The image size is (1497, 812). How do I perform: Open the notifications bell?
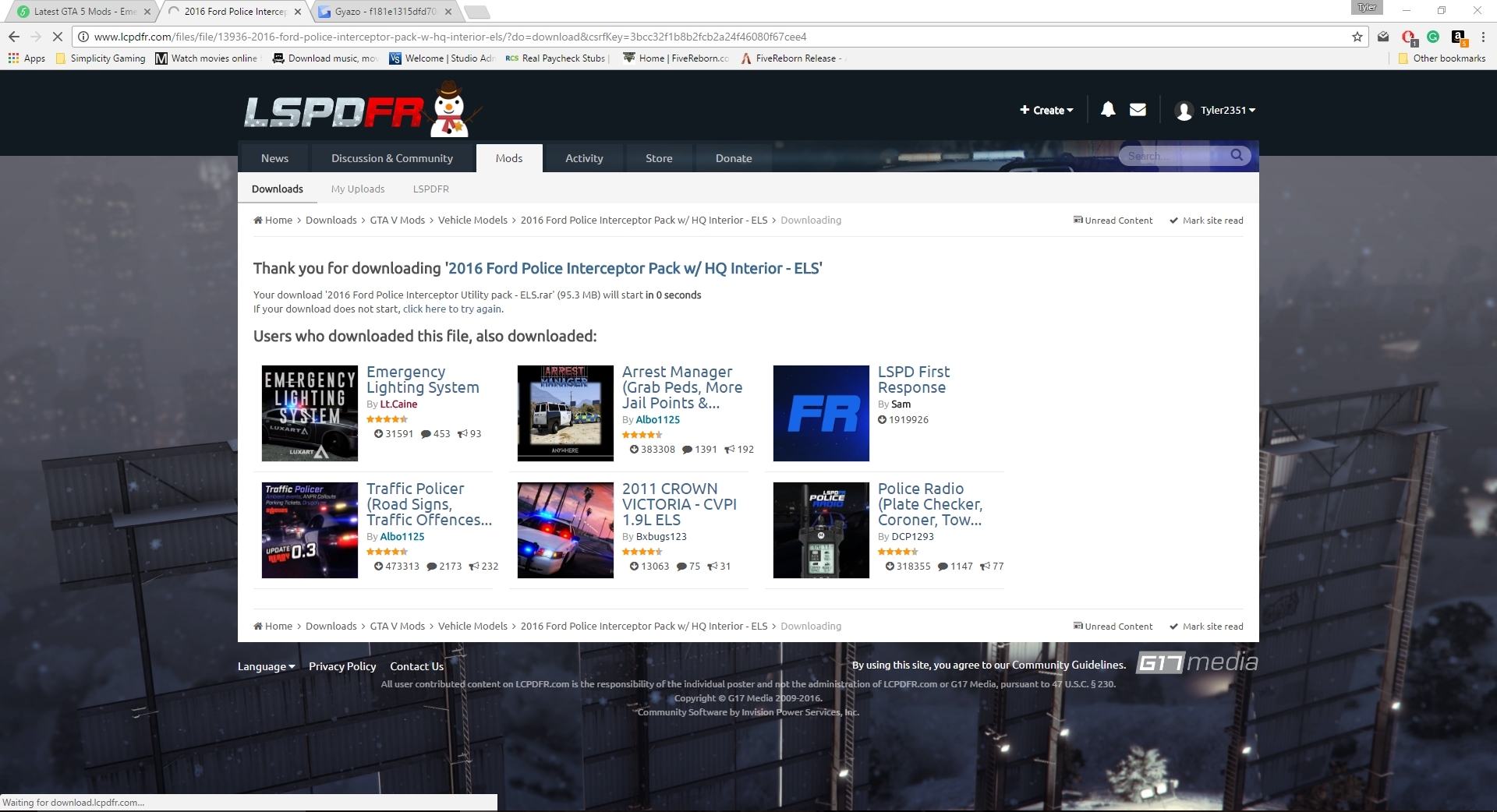(1108, 110)
